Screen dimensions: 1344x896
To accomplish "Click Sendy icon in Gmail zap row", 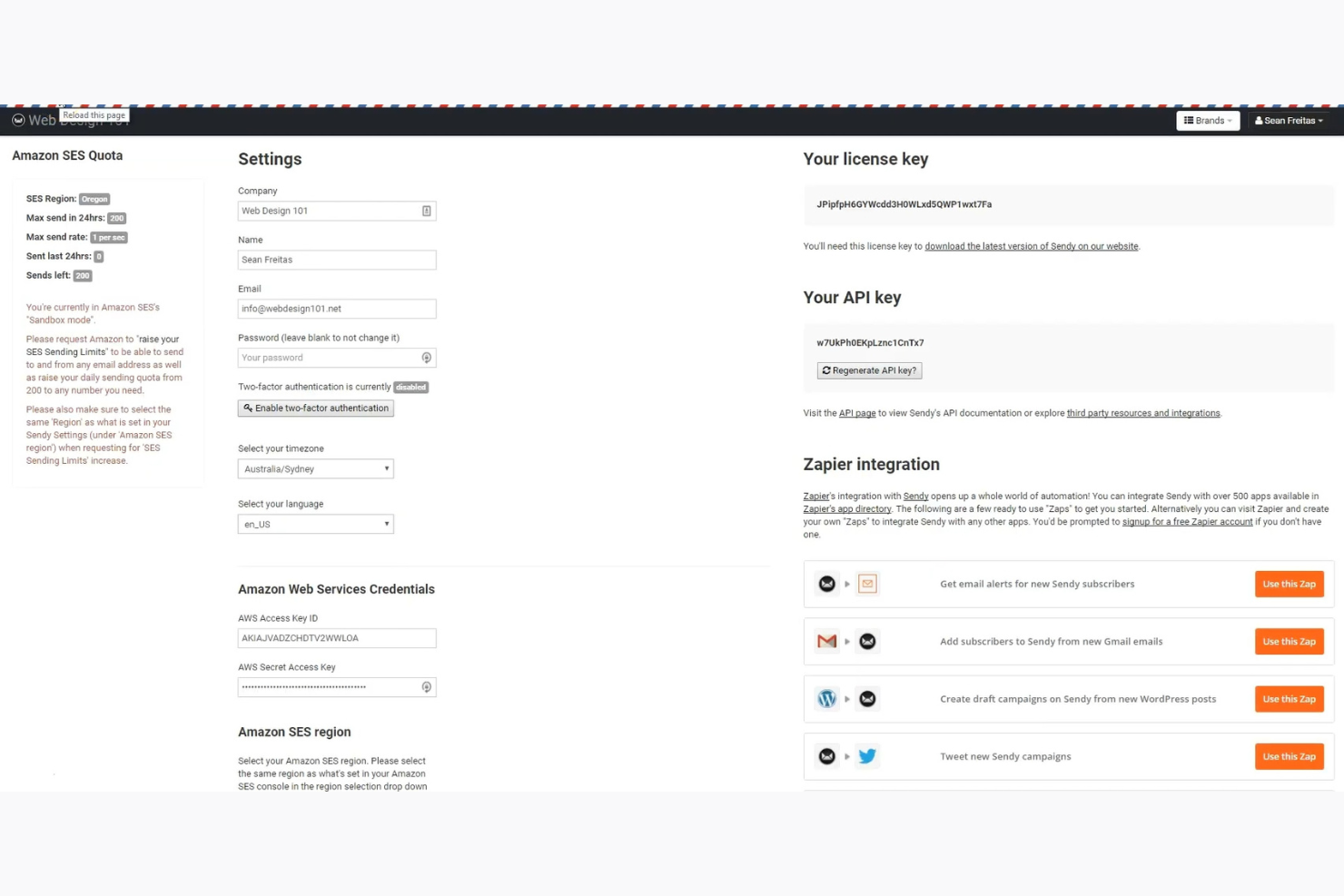I will 867,642.
